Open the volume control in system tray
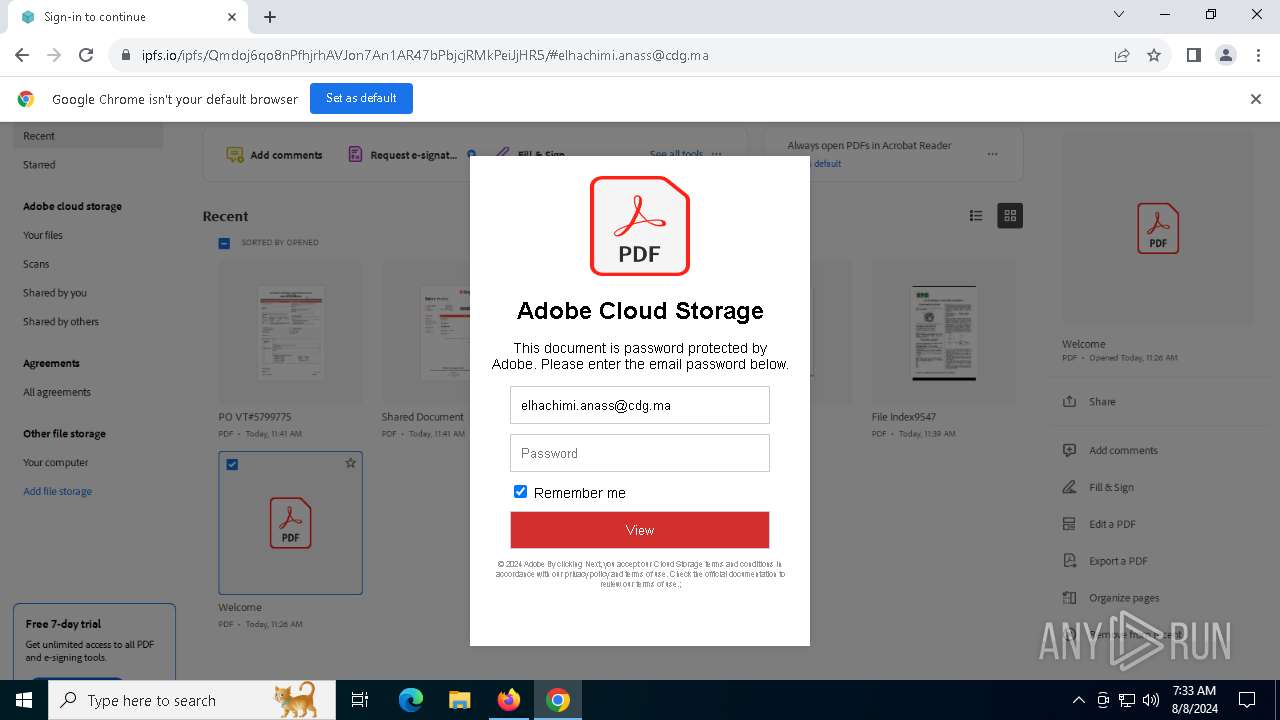This screenshot has width=1280, height=720. (1150, 700)
